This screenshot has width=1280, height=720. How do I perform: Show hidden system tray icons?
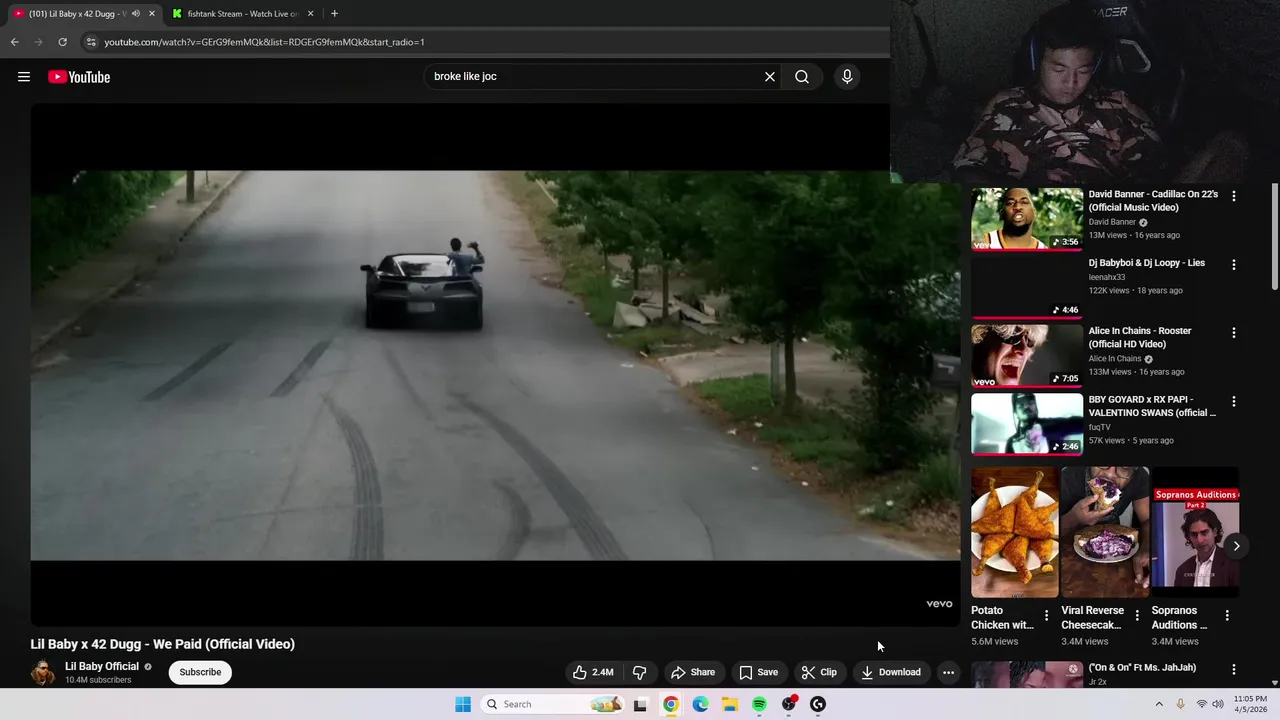pos(1159,704)
